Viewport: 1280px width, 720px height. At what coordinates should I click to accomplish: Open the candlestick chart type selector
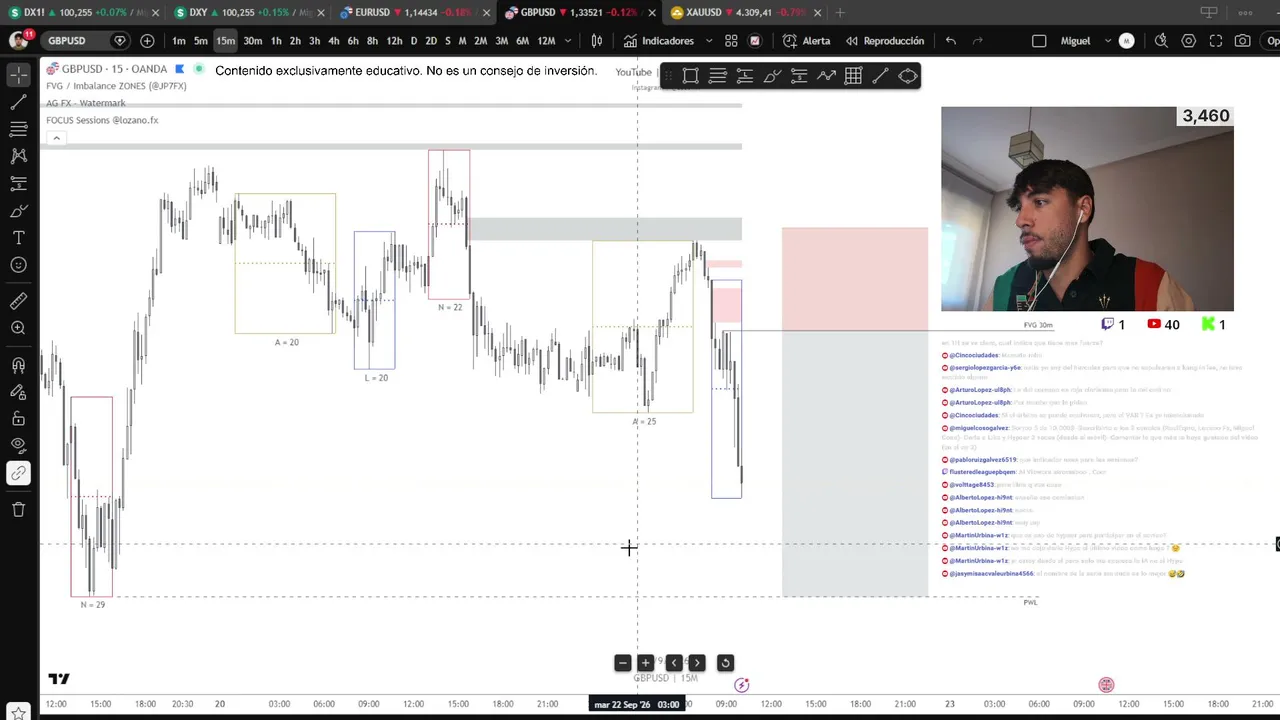597,41
